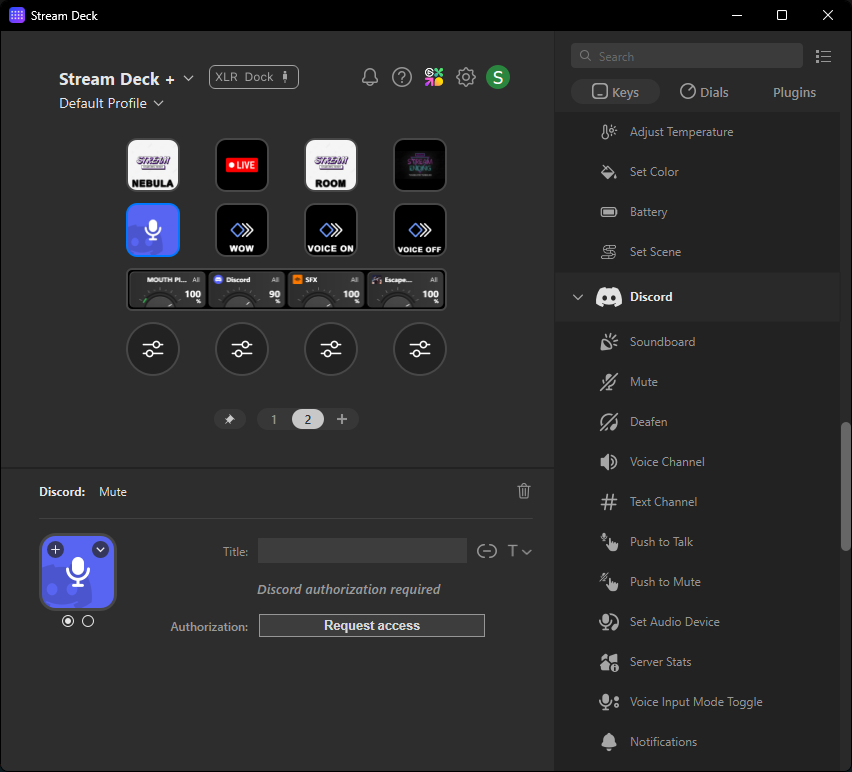This screenshot has width=852, height=772.
Task: Select the VOICE ON key
Action: 331,230
